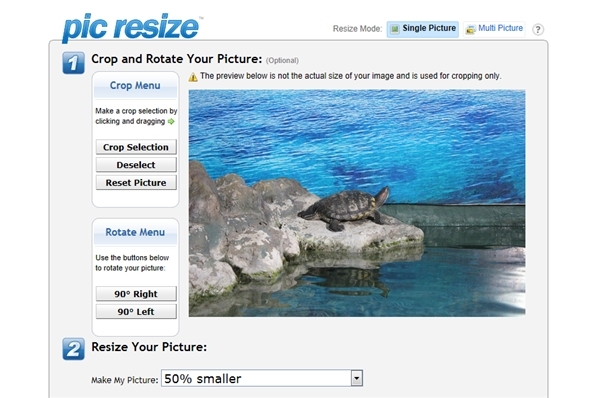Click the Multi Picture mode icon
This screenshot has height=398, width=598.
(471, 29)
